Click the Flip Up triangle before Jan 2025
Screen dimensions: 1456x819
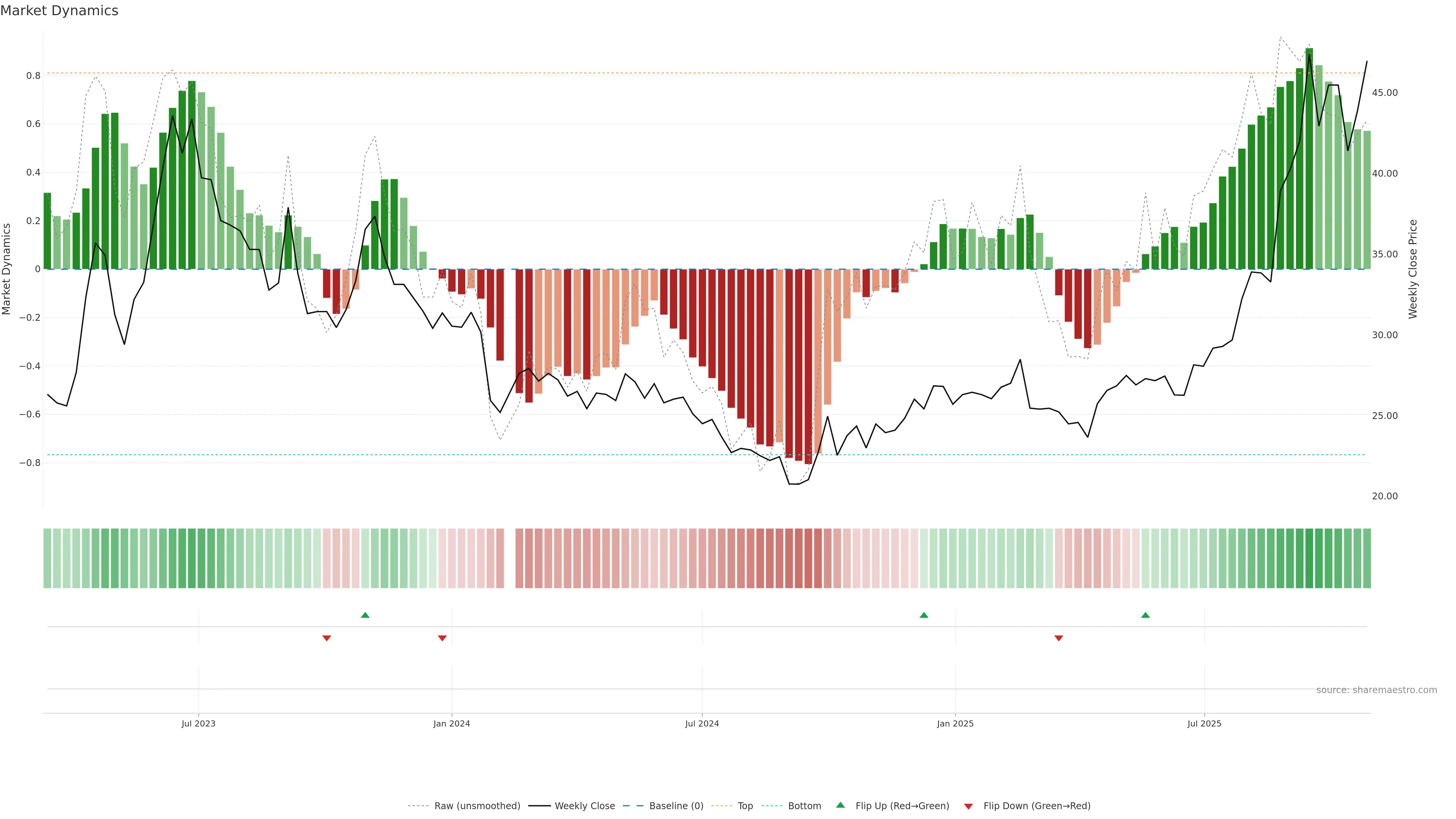tap(924, 615)
